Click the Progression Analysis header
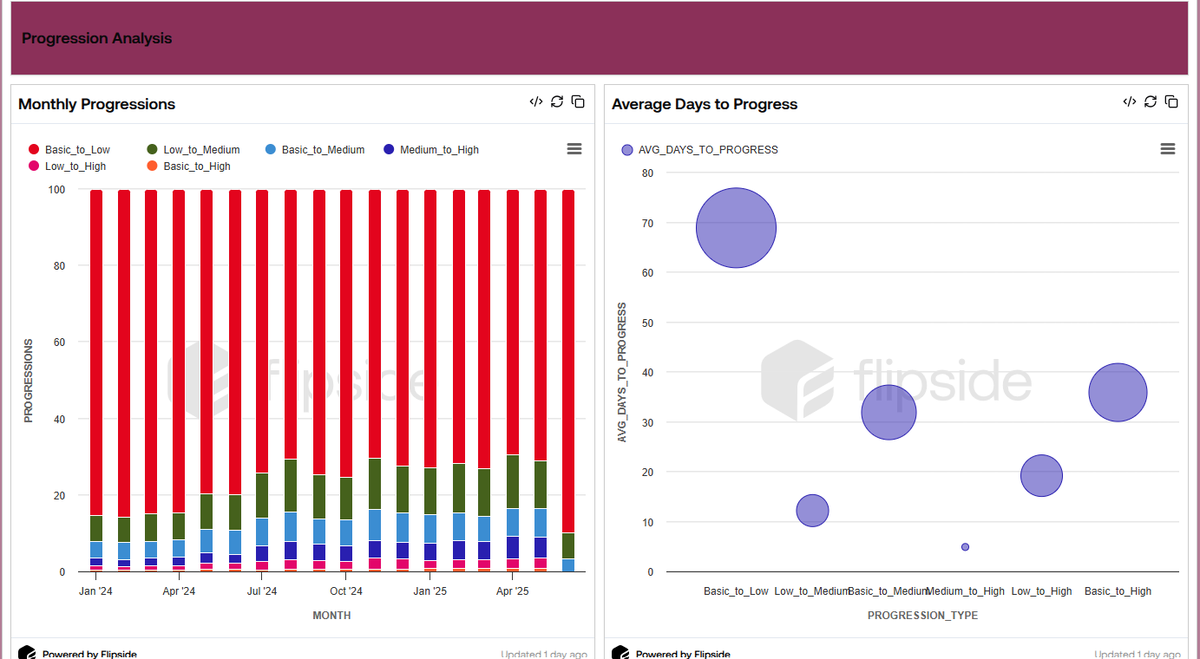The image size is (1200, 659). tap(97, 38)
